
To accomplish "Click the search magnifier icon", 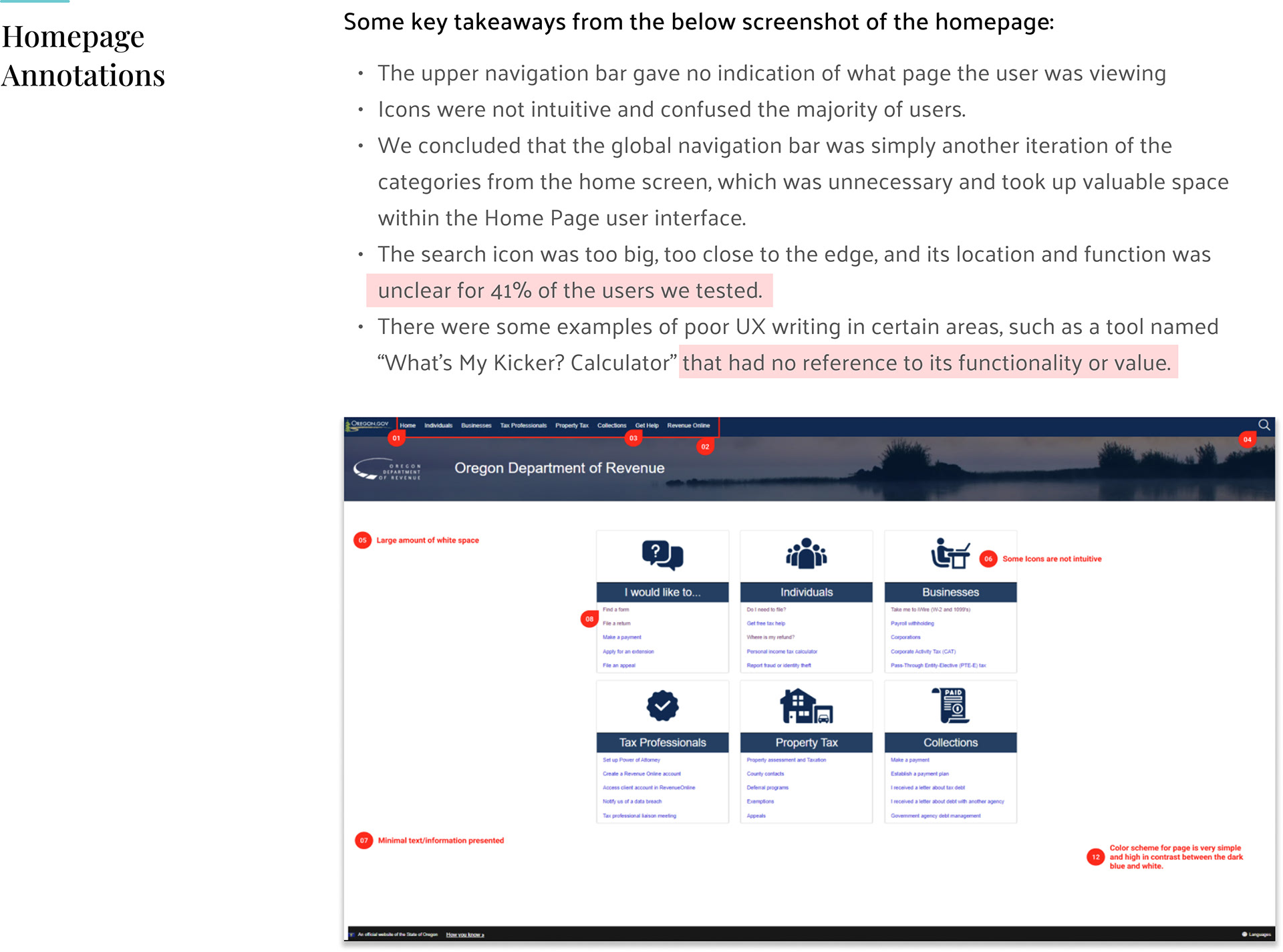I will click(x=1264, y=425).
